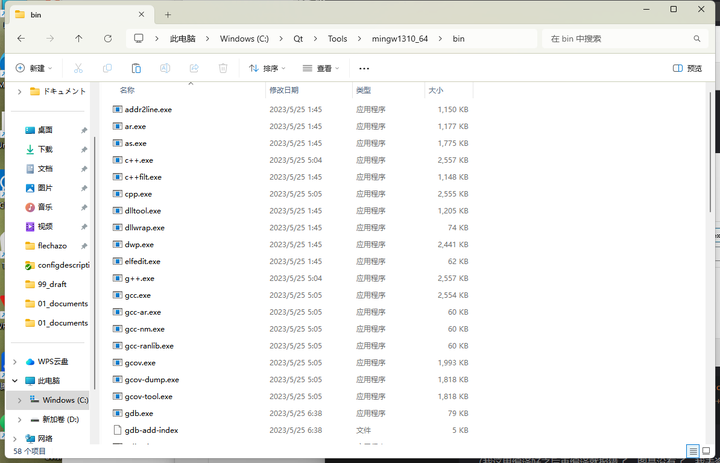
Task: Navigate to mingw1310_64 in breadcrumb
Action: click(400, 39)
